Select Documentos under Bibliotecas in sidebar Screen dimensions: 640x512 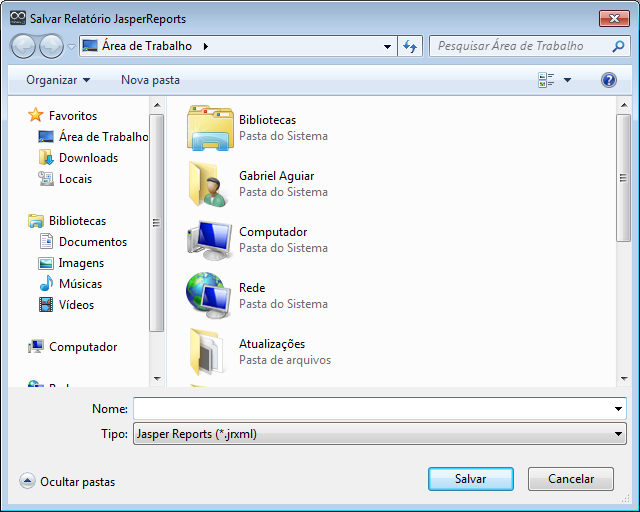click(92, 242)
